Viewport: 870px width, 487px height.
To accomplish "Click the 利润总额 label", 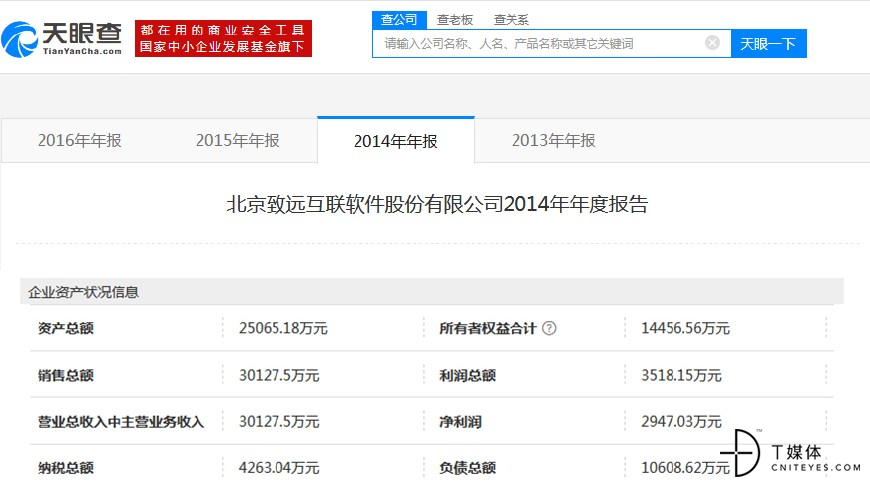I will point(467,376).
